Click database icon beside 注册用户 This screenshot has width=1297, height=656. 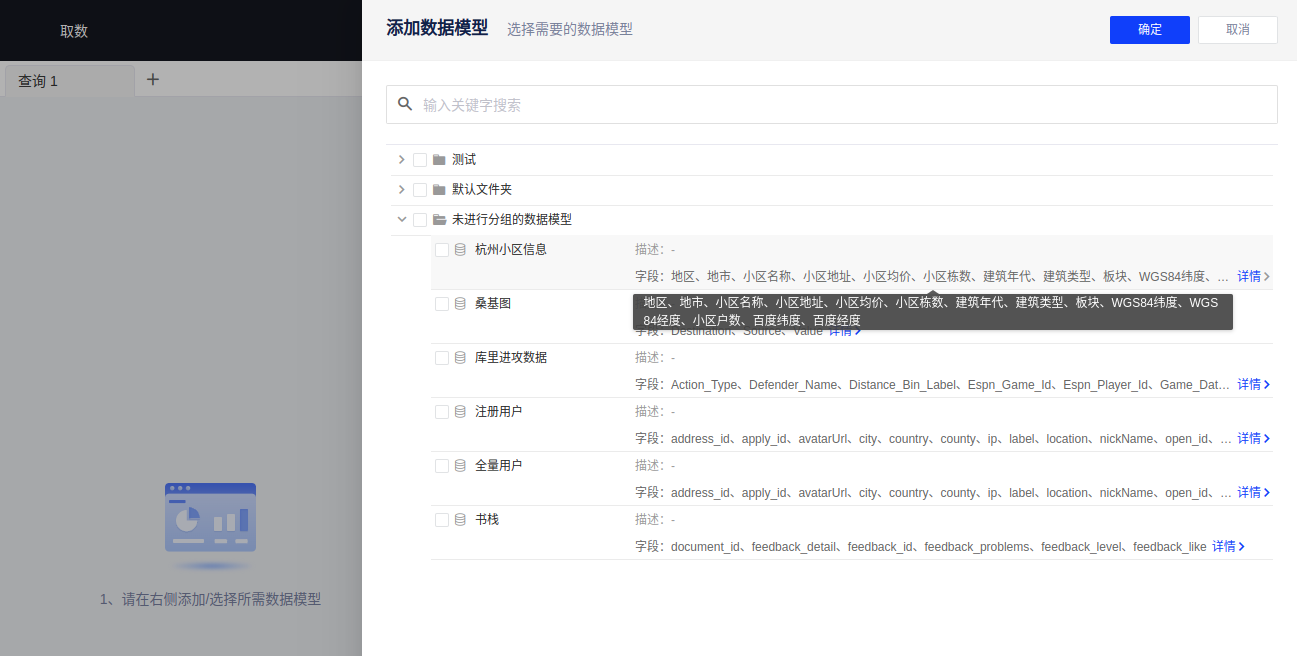(x=461, y=412)
